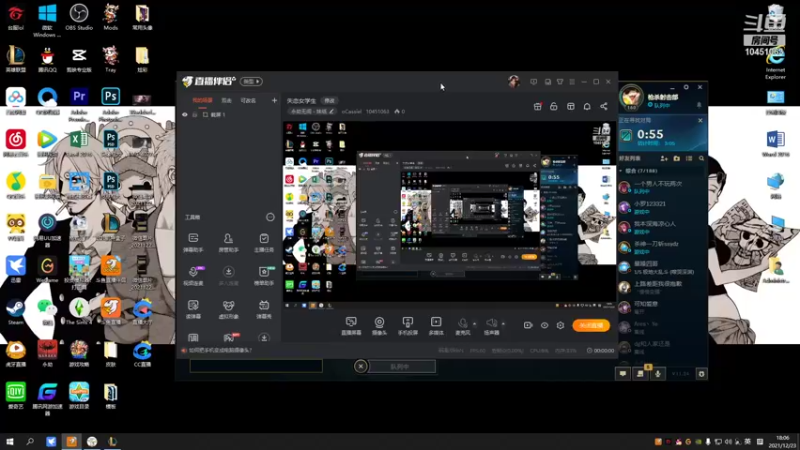
Task: Tick the checkbox beside 截屏 1 source
Action: point(205,115)
